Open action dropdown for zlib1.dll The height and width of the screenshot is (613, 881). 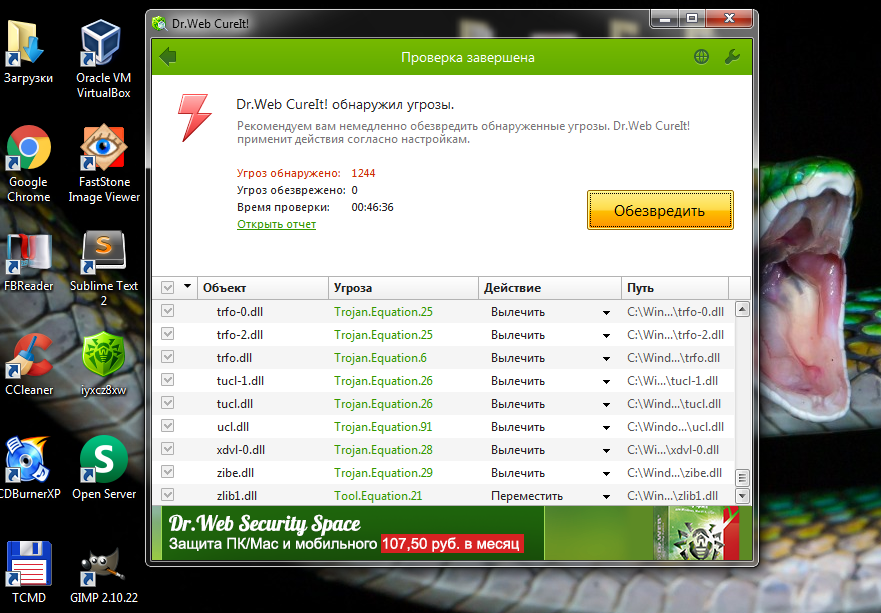(606, 497)
